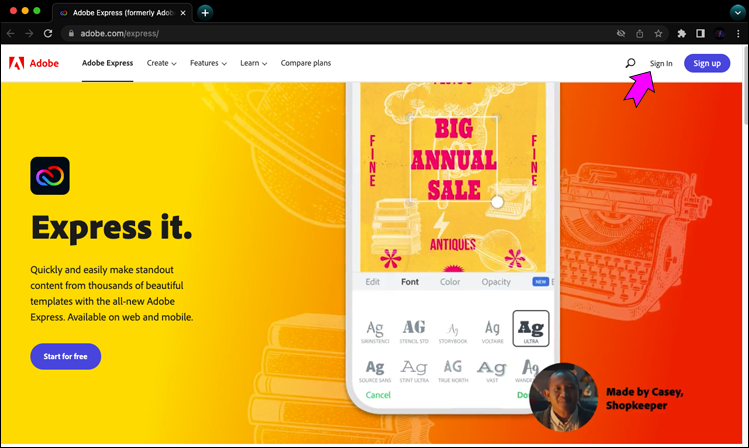Image resolution: width=749 pixels, height=448 pixels.
Task: Click the Sign In link
Action: click(661, 64)
